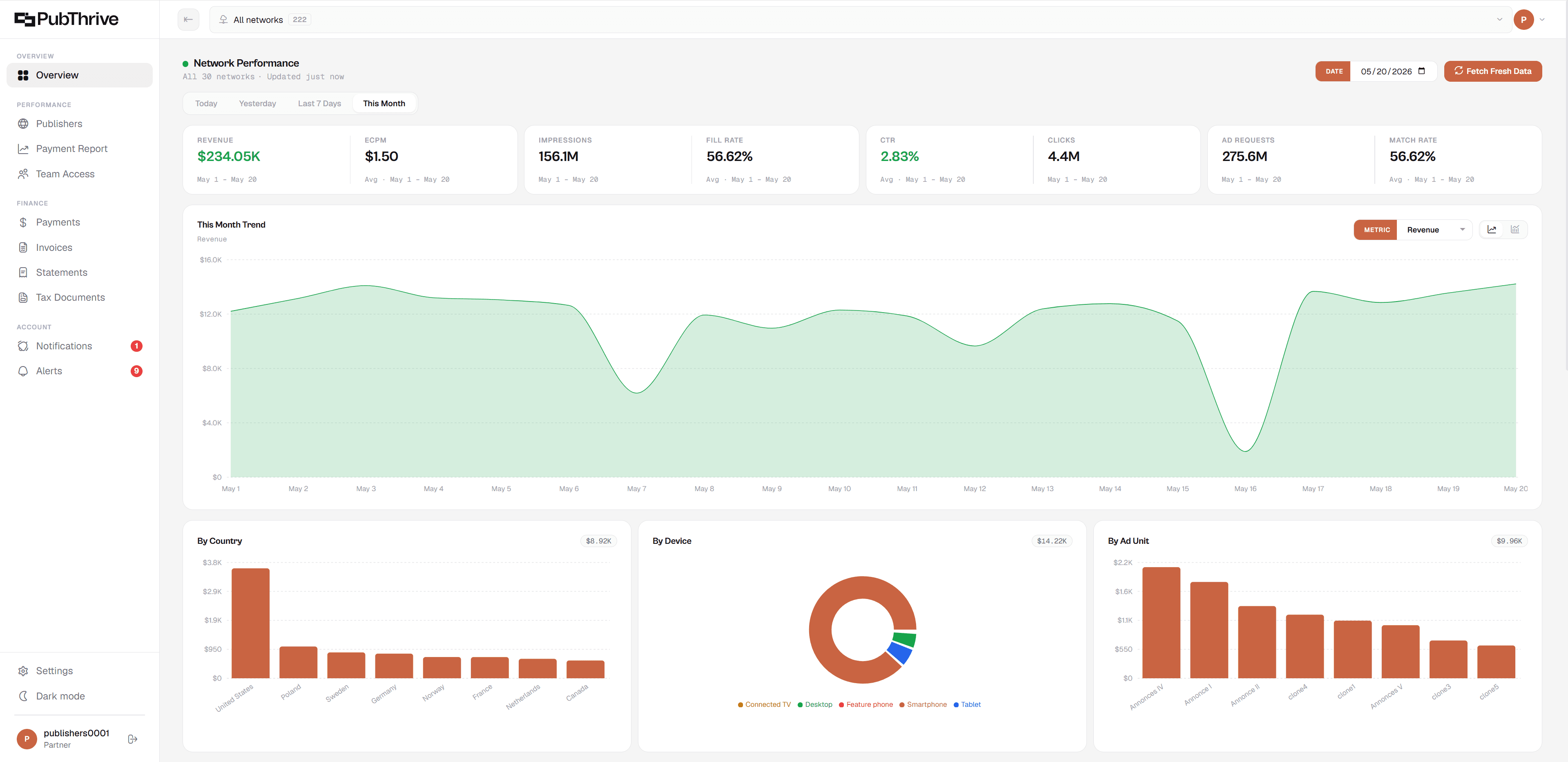The width and height of the screenshot is (1568, 762).
Task: Select the Yesterday tab
Action: (x=257, y=103)
